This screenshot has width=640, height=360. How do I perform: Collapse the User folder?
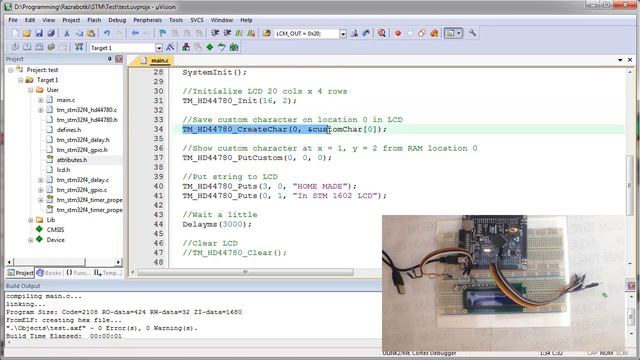pos(31,90)
